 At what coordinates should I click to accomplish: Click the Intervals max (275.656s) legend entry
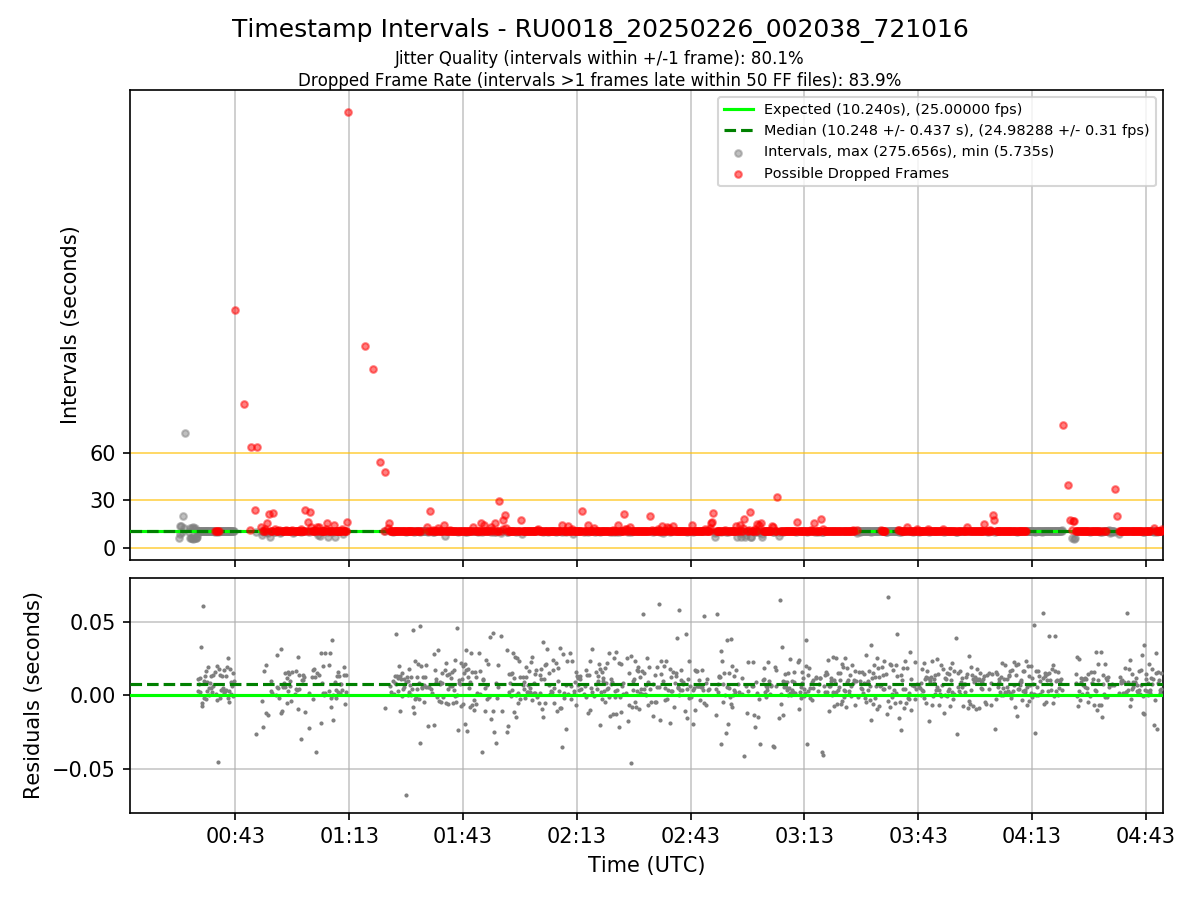click(x=909, y=151)
